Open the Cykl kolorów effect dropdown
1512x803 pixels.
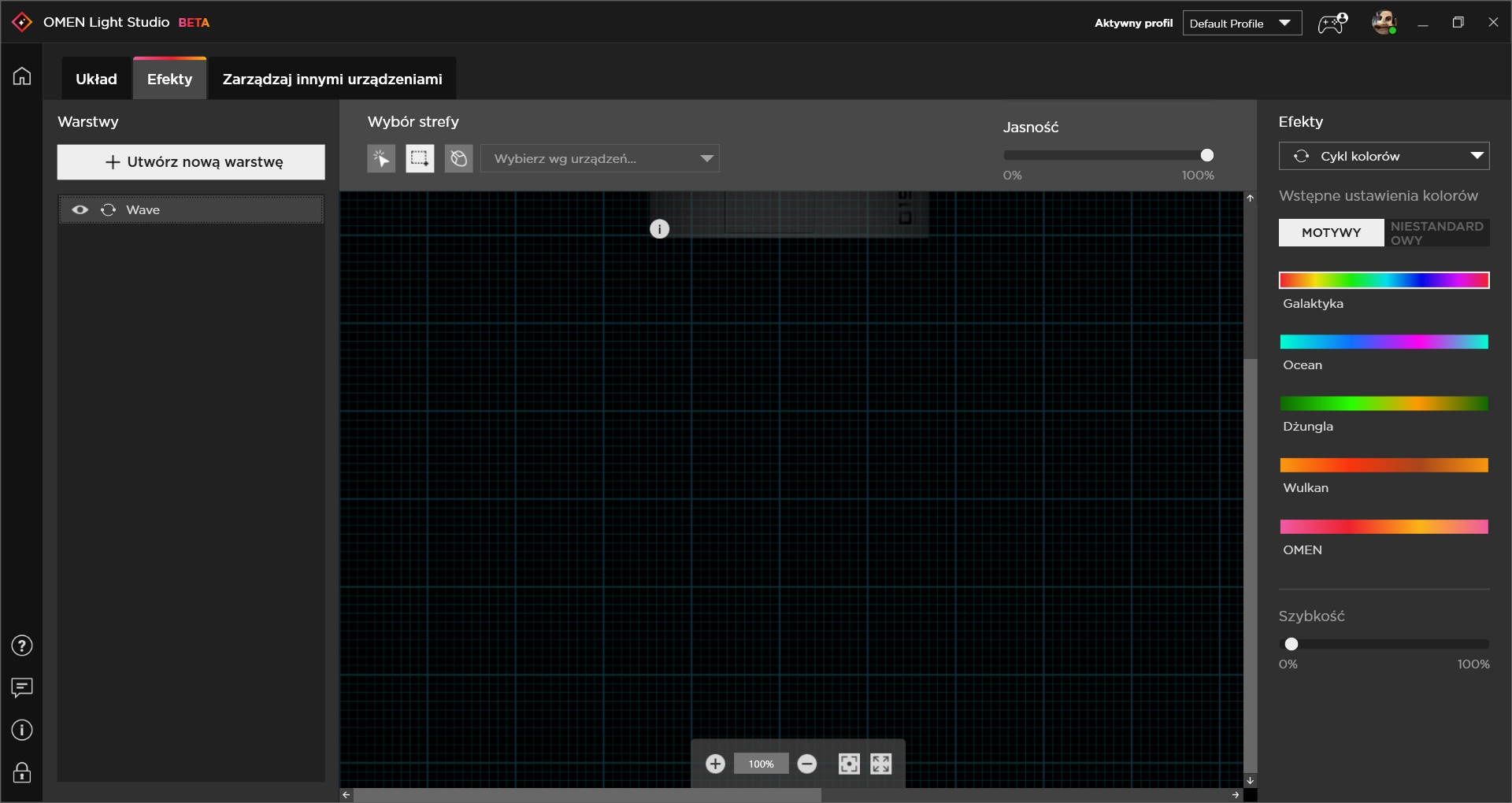[x=1384, y=156]
